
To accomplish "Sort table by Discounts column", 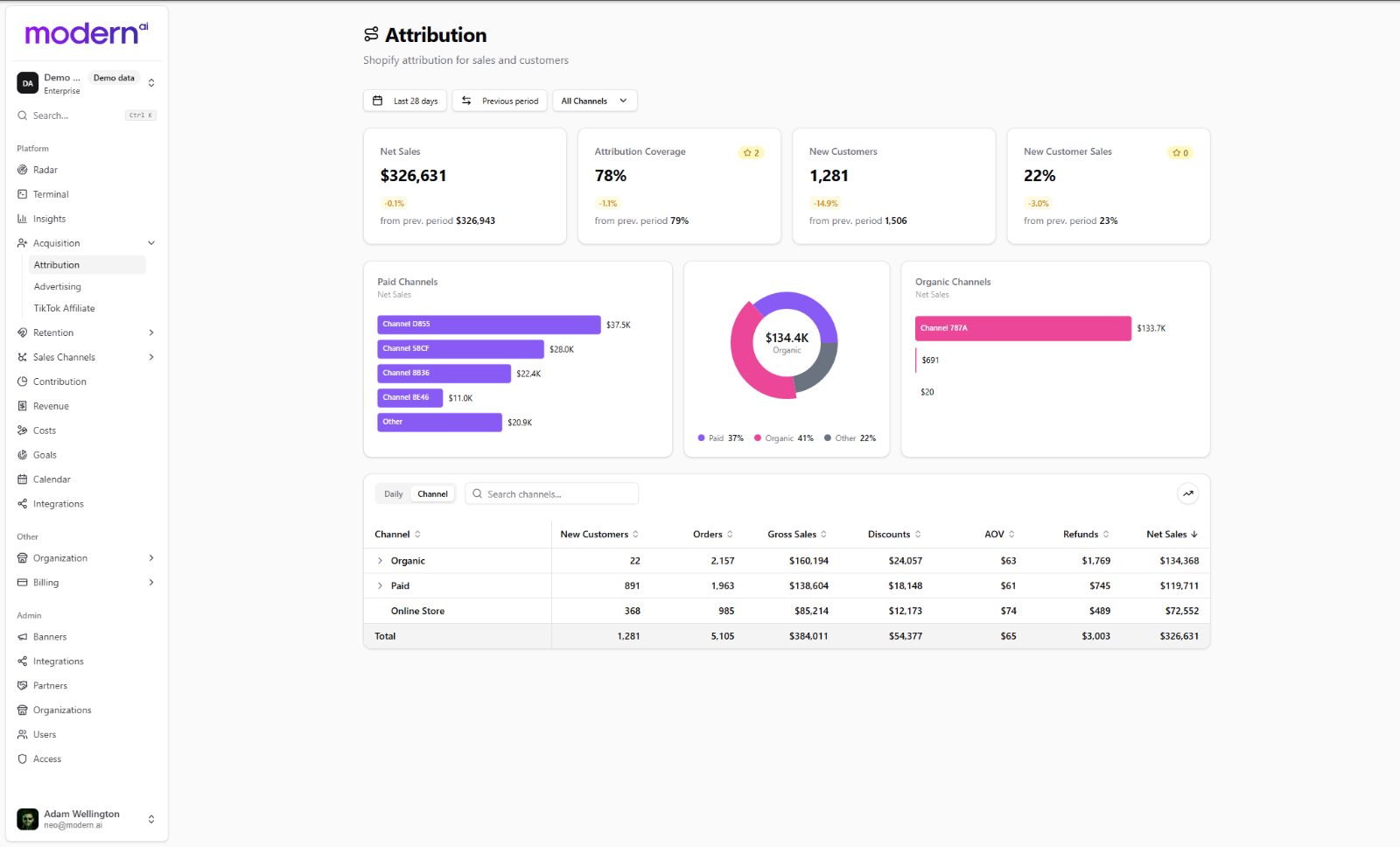I will coord(894,535).
